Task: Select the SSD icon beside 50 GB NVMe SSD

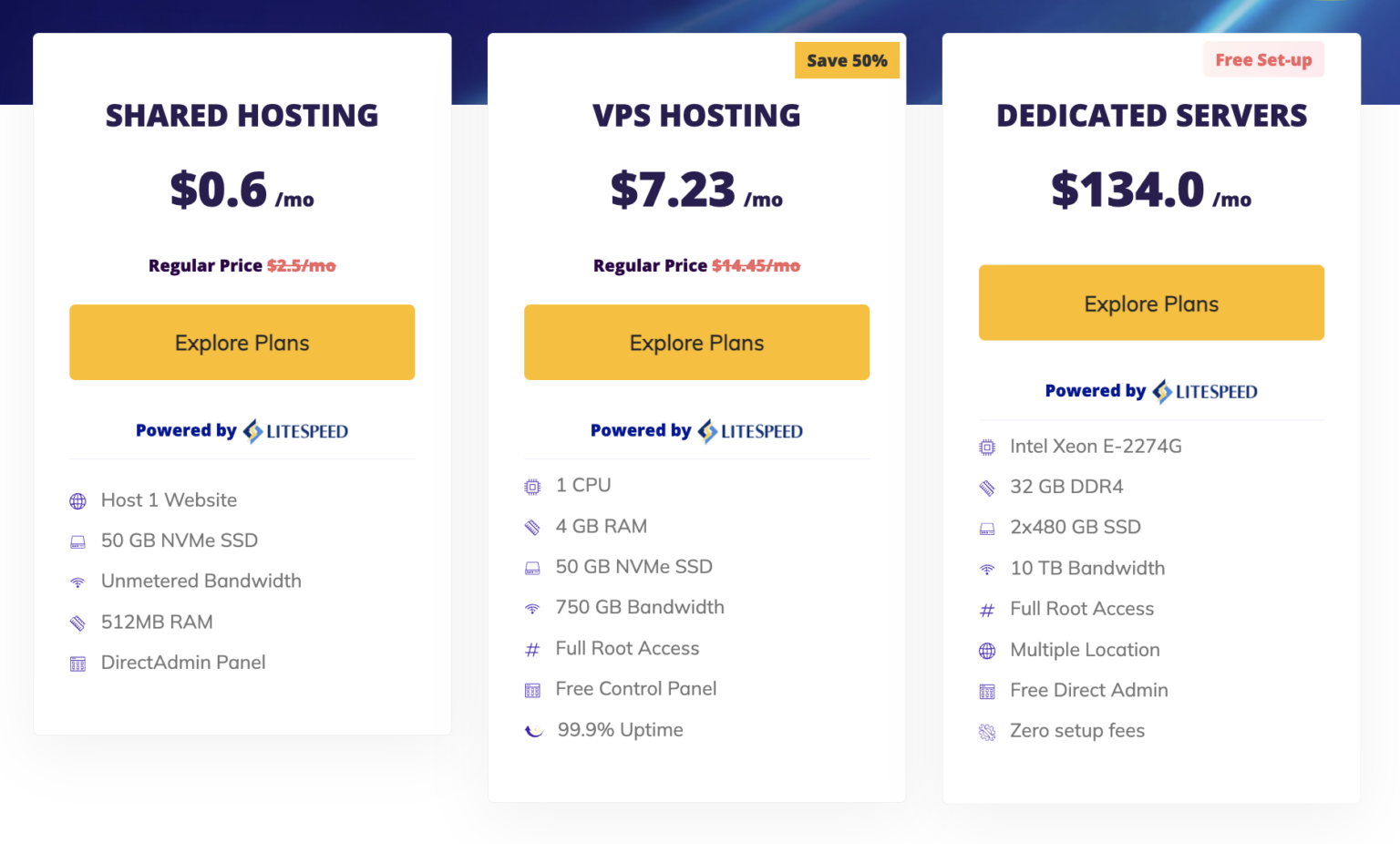Action: (x=533, y=566)
